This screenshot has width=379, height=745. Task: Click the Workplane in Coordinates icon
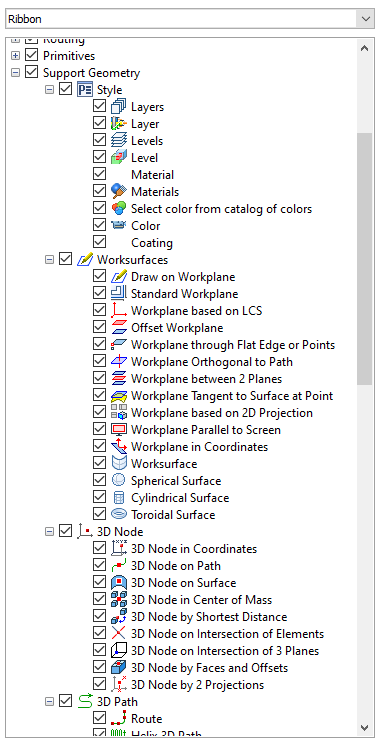[118, 447]
